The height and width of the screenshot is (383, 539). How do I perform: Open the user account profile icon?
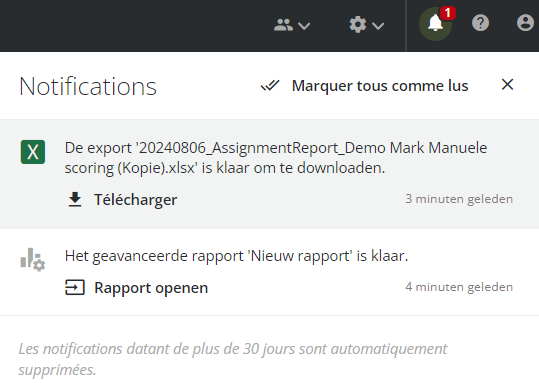525,23
